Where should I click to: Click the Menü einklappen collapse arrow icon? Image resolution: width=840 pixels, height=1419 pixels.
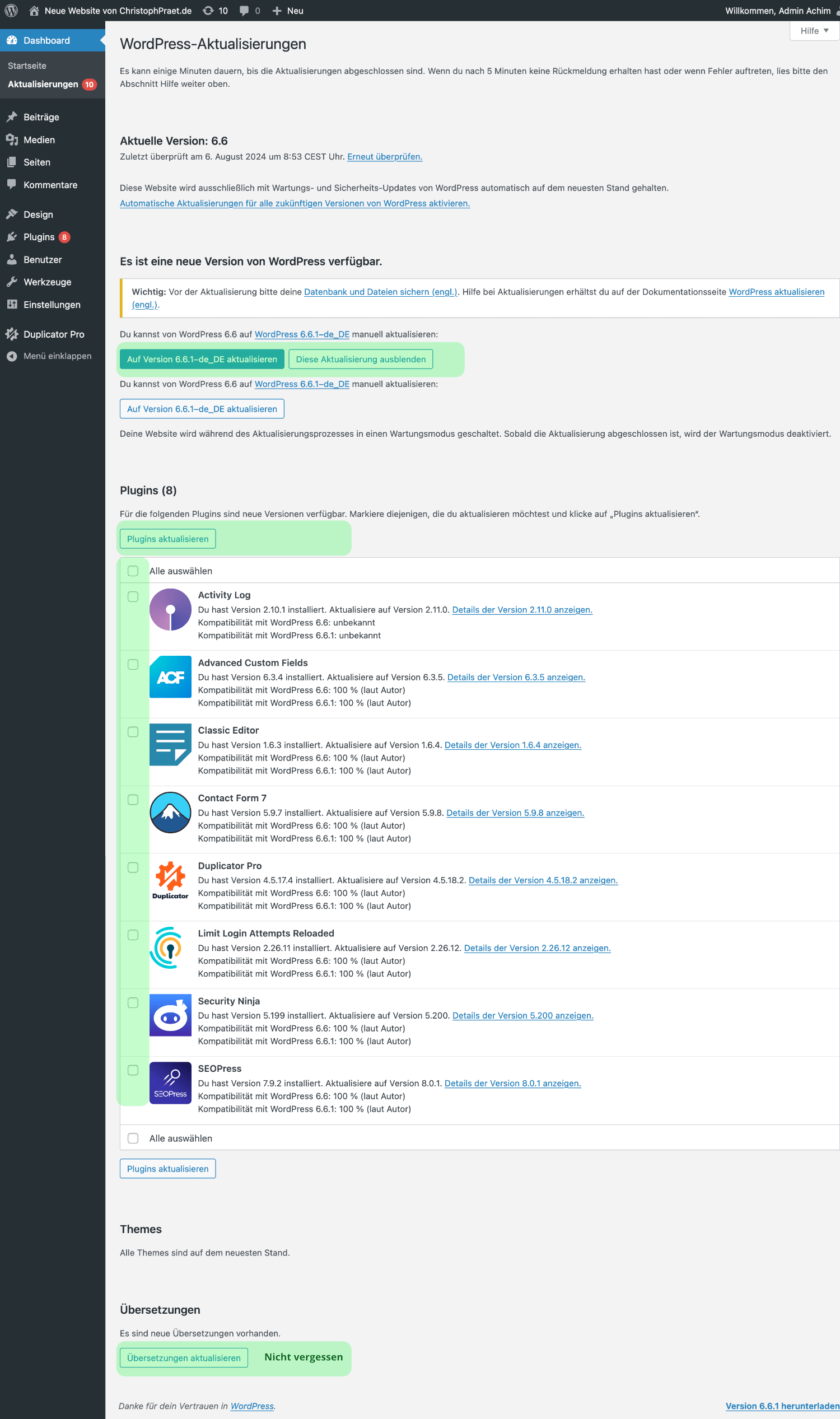pos(12,356)
